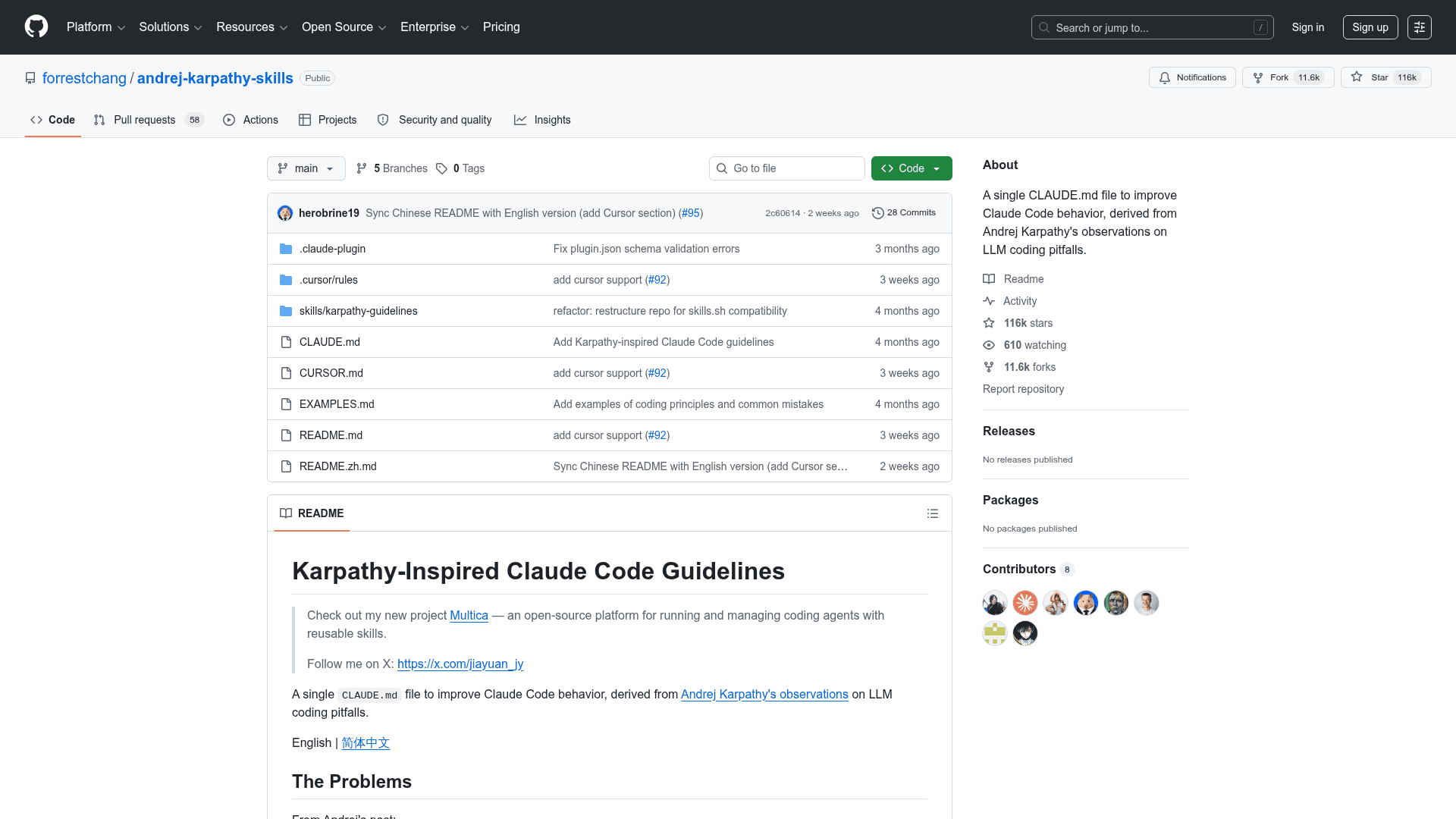Open the 116k stars link
This screenshot has width=1456, height=819.
pos(1018,323)
